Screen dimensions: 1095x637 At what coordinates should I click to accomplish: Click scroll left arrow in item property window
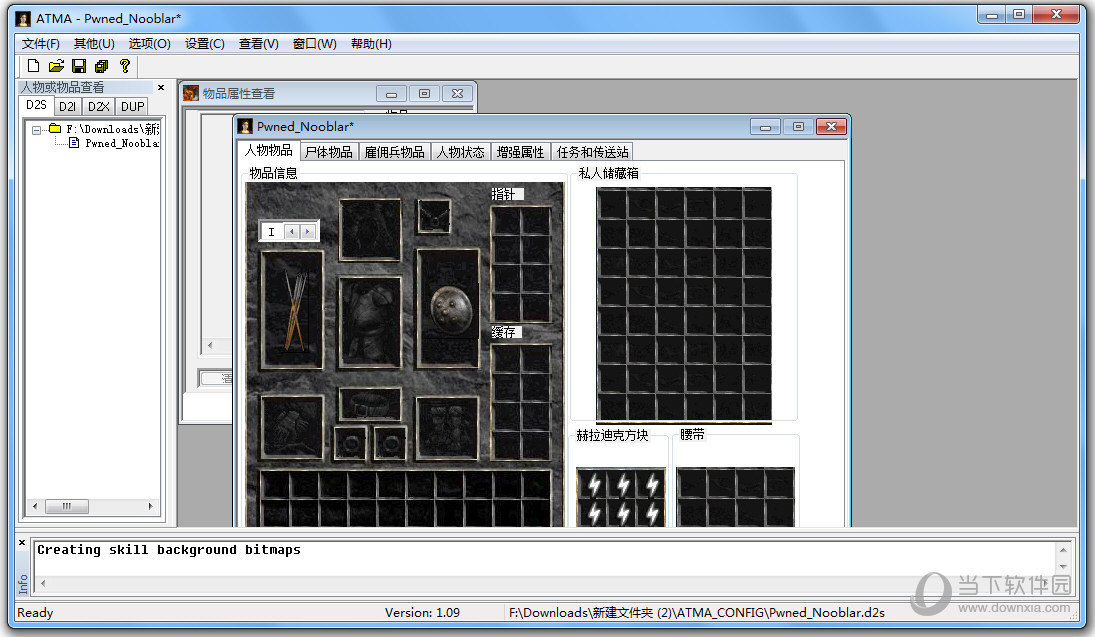click(210, 345)
